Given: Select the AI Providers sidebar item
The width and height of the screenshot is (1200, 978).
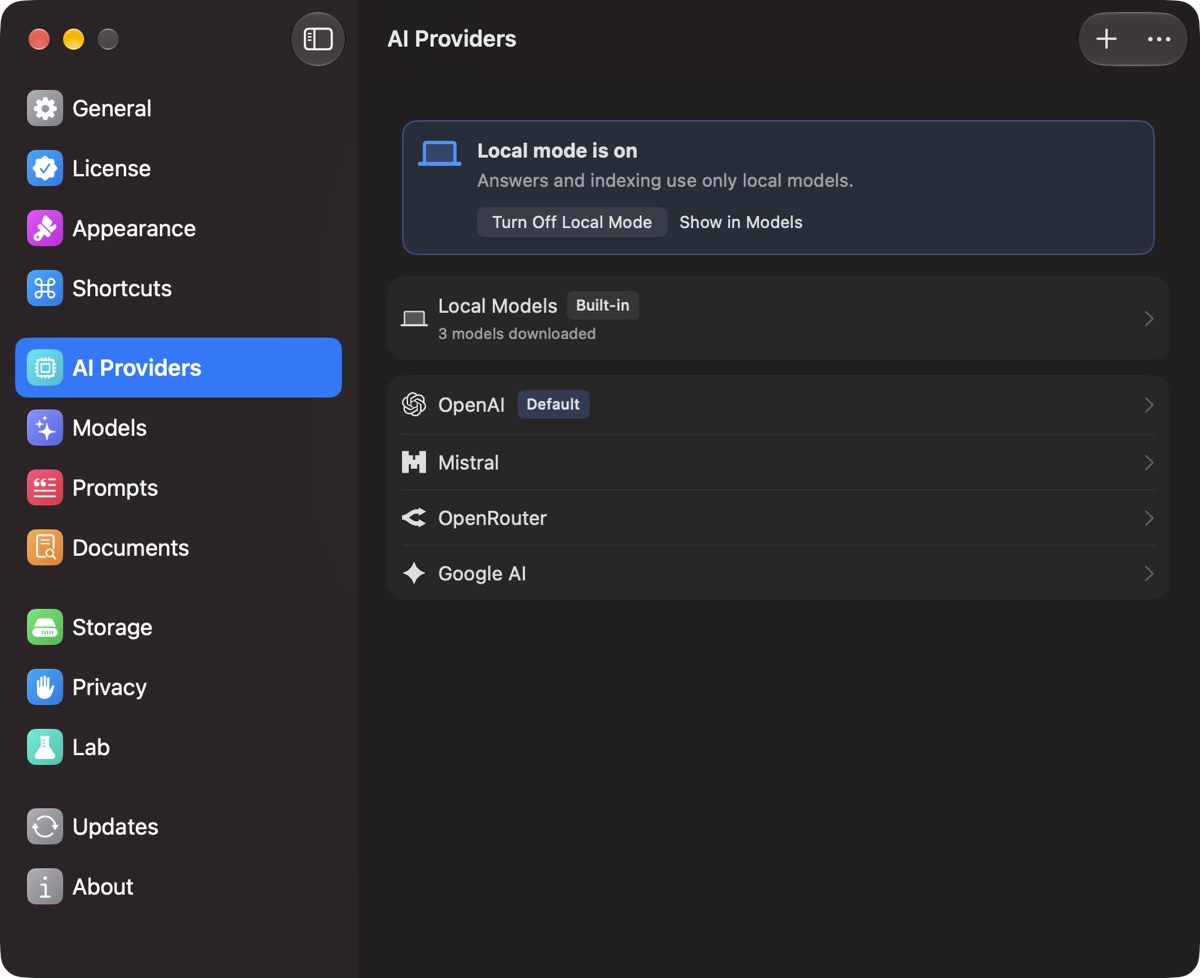Looking at the screenshot, I should click(x=178, y=368).
